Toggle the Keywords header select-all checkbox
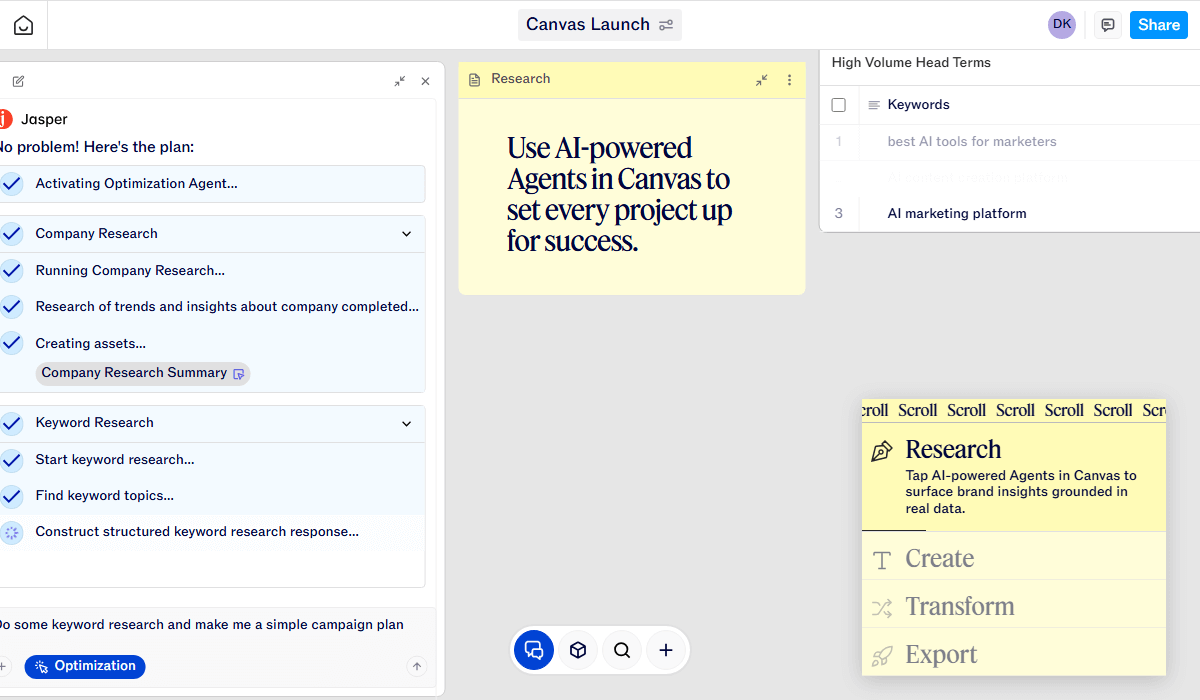 point(839,105)
